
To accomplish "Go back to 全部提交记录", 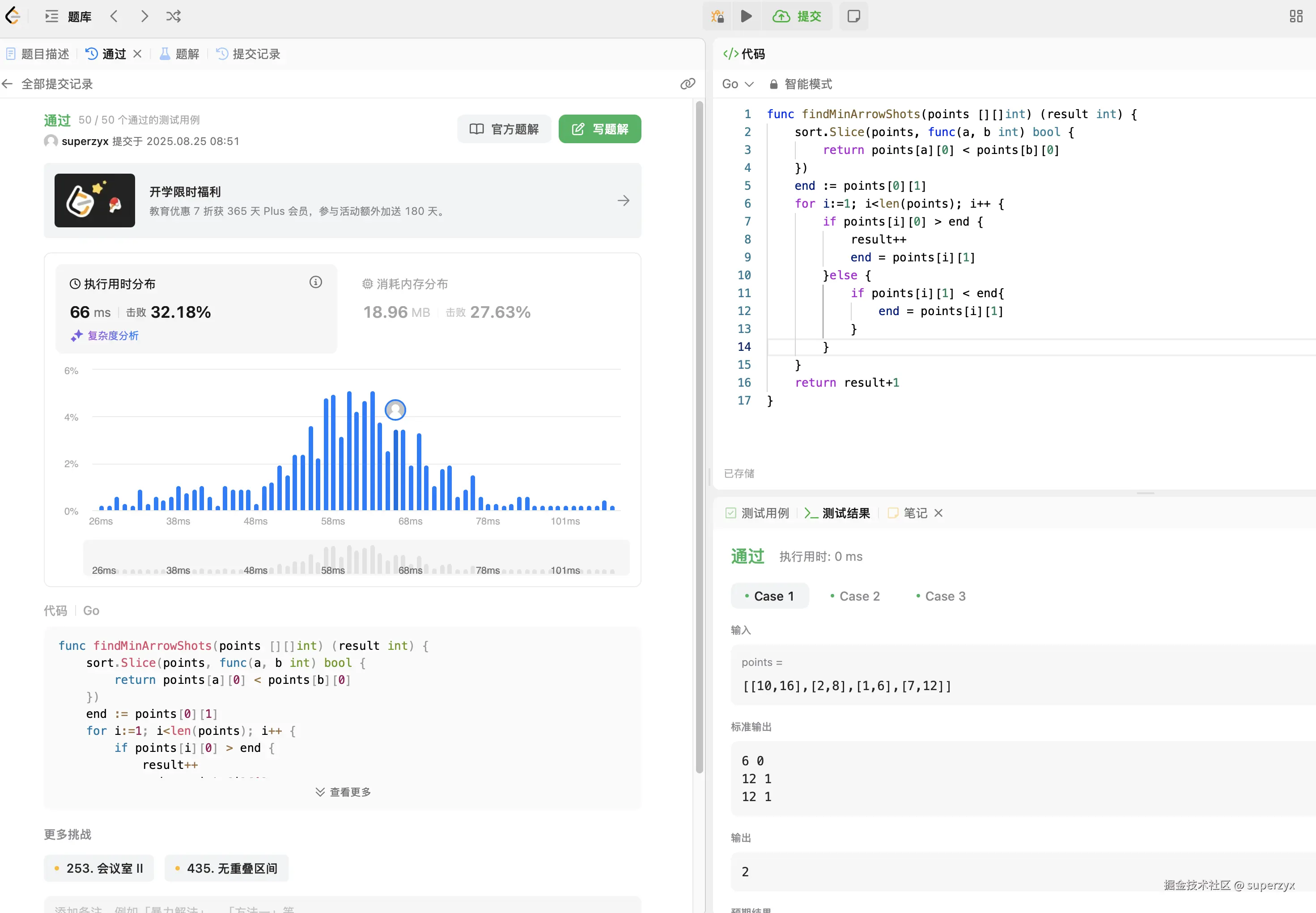I will click(47, 84).
